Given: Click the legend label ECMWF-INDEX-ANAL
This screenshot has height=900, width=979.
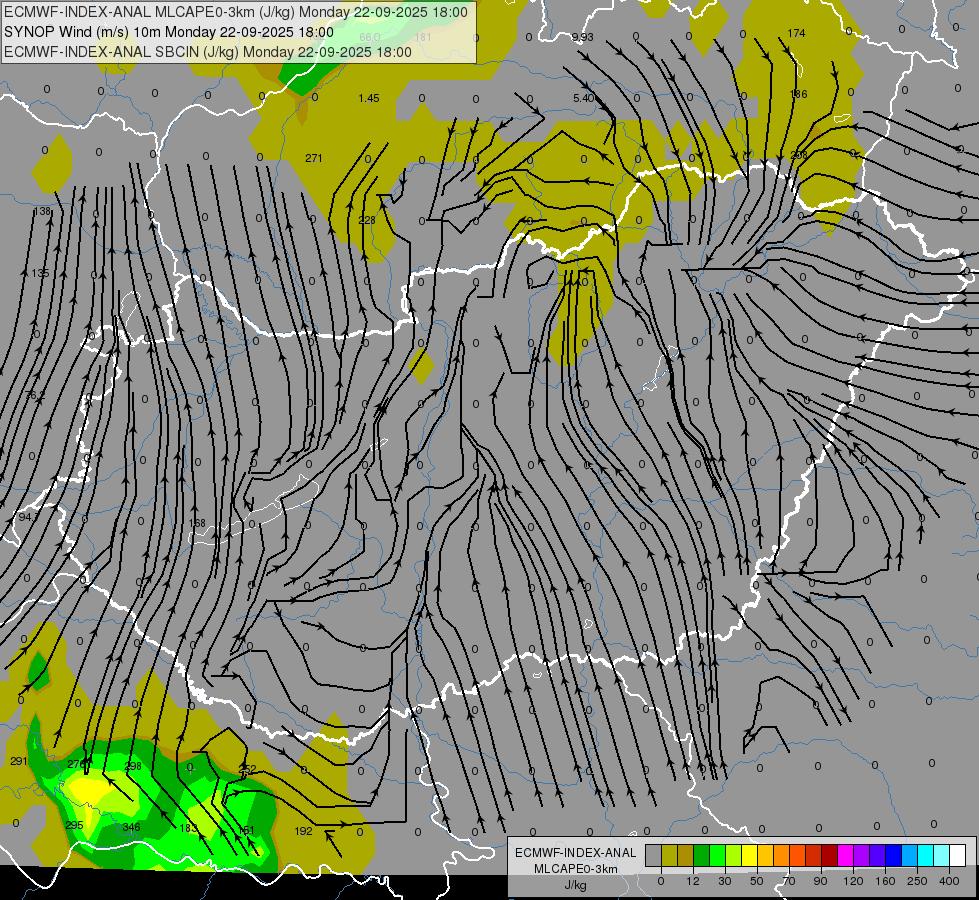Looking at the screenshot, I should (x=576, y=853).
